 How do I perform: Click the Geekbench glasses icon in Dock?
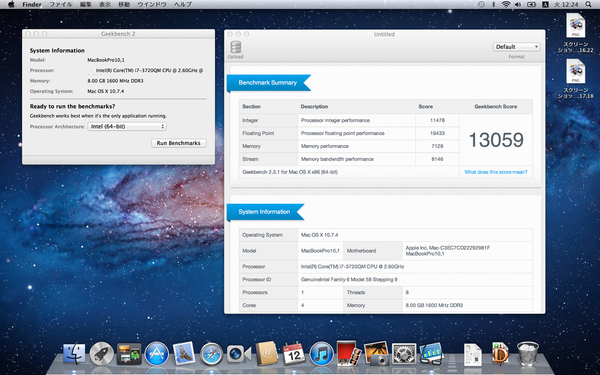tap(431, 353)
